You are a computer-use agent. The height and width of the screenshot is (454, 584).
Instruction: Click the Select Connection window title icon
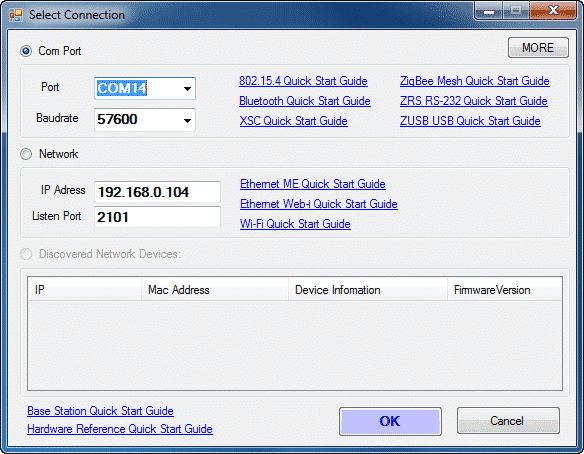(x=16, y=15)
